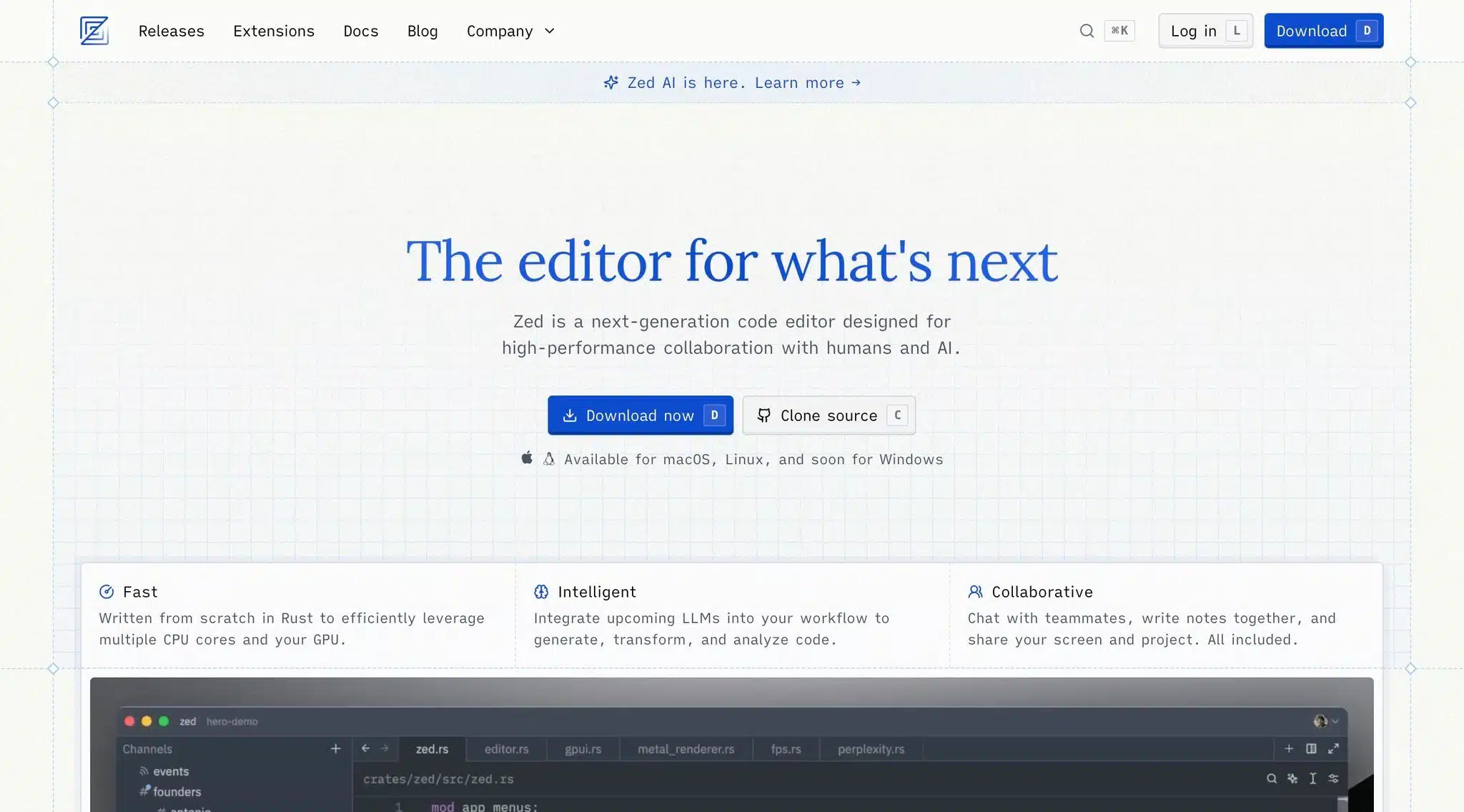Click the Apple macOS icon
The height and width of the screenshot is (812, 1464).
(527, 458)
